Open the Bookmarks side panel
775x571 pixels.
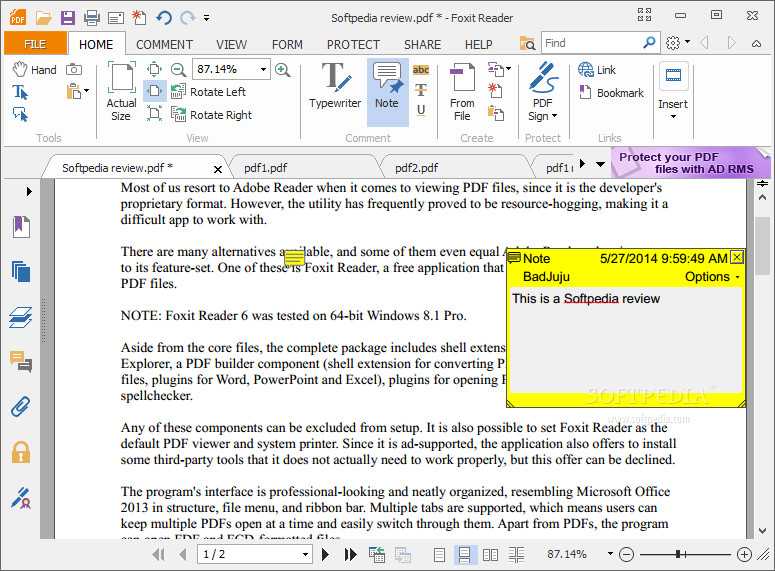(21, 227)
